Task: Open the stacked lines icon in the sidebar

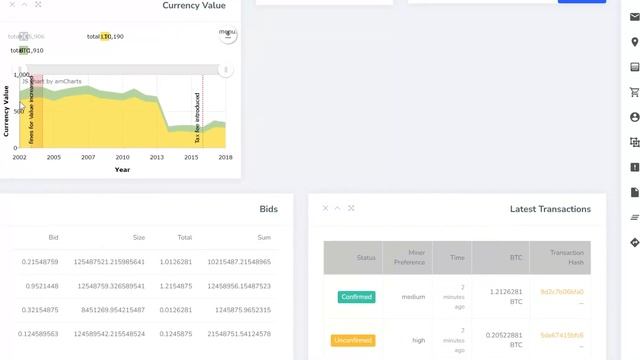Action: click(635, 217)
